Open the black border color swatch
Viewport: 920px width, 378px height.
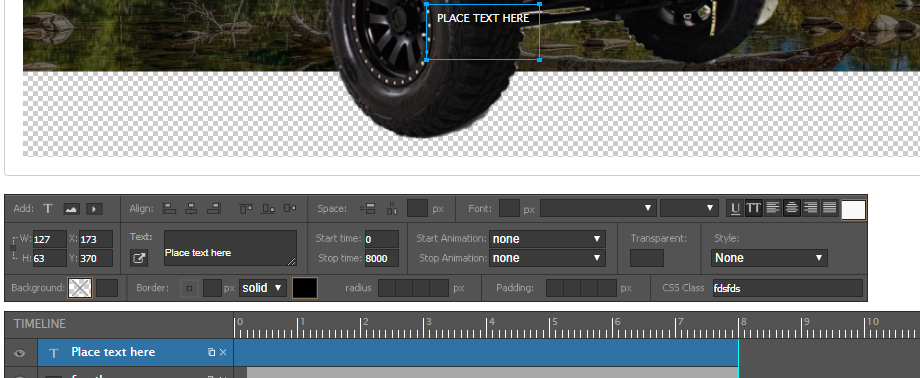(305, 288)
